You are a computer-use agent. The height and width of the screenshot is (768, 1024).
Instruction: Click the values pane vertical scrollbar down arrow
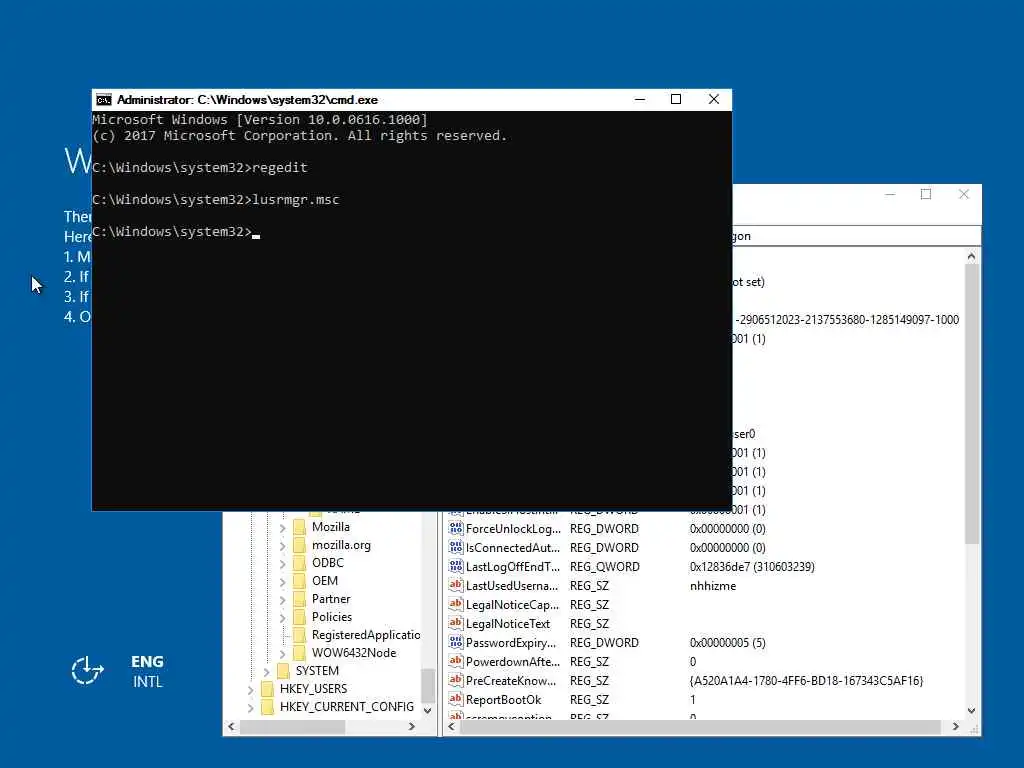point(971,711)
